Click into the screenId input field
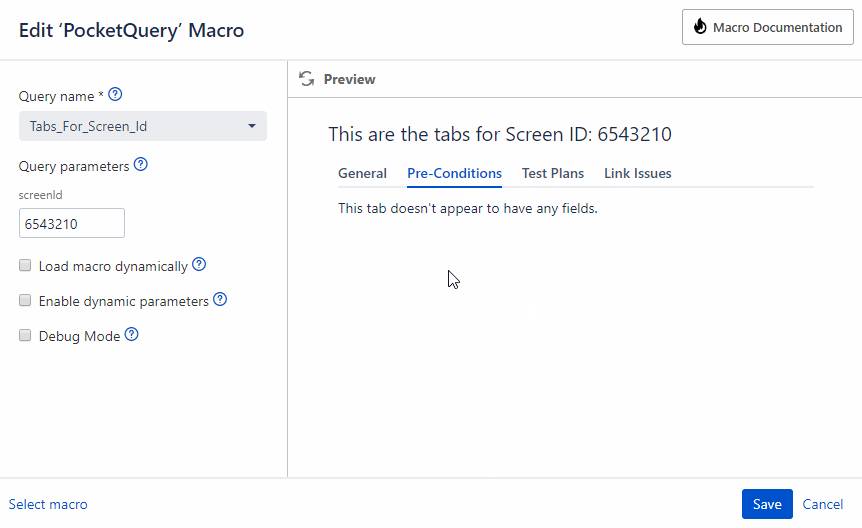 (72, 224)
